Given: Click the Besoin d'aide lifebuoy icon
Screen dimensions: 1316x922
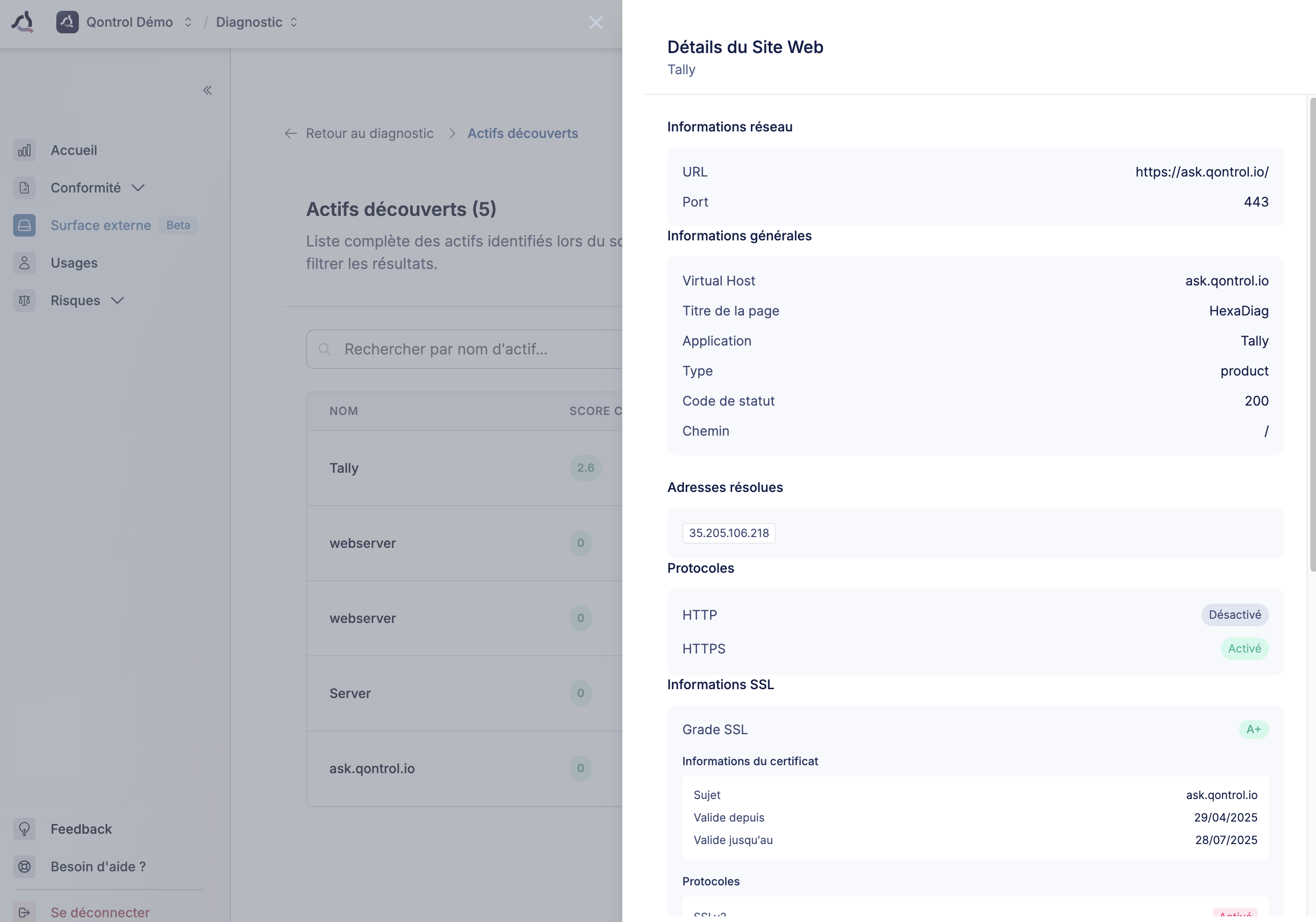Looking at the screenshot, I should coord(24,867).
